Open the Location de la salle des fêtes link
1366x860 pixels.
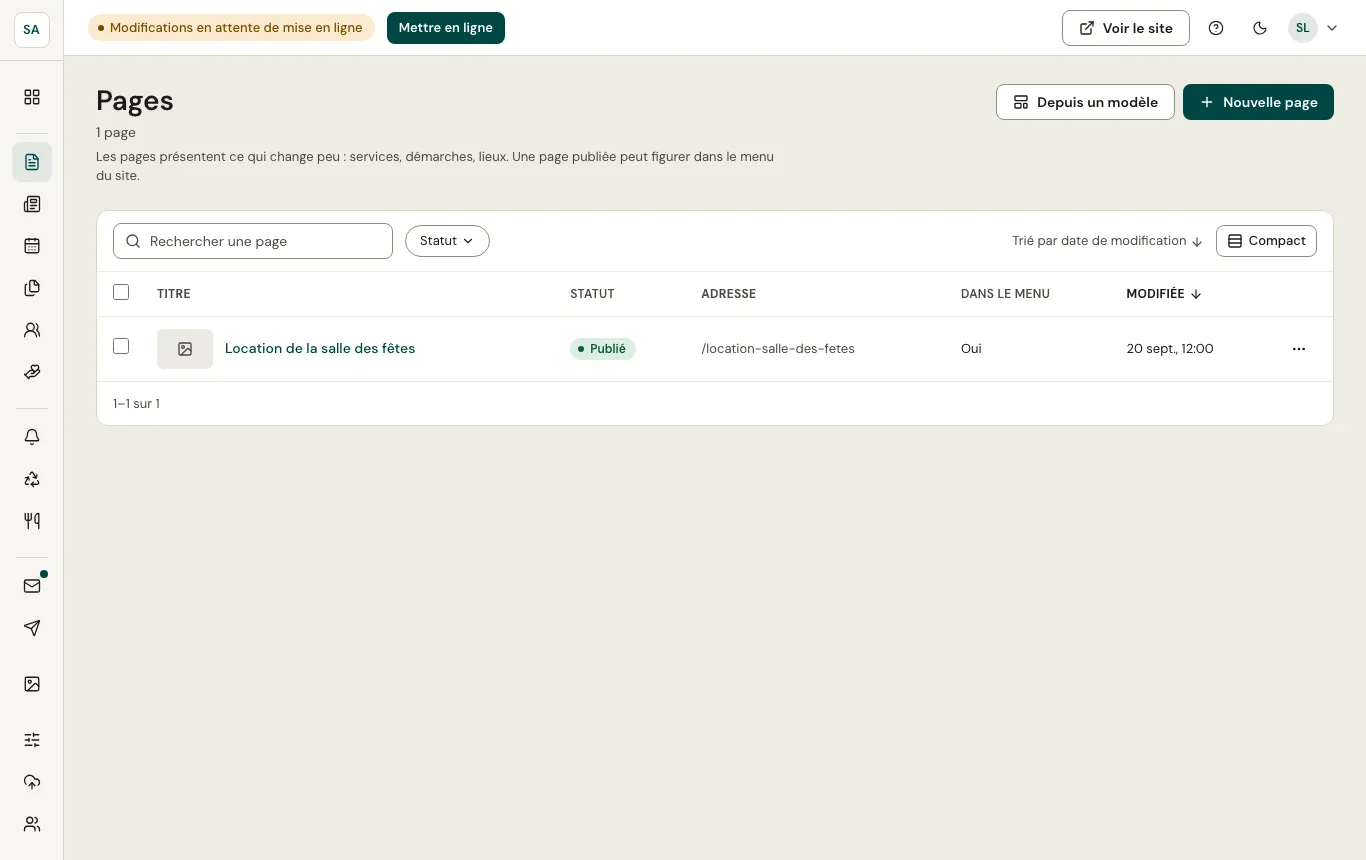pos(320,348)
